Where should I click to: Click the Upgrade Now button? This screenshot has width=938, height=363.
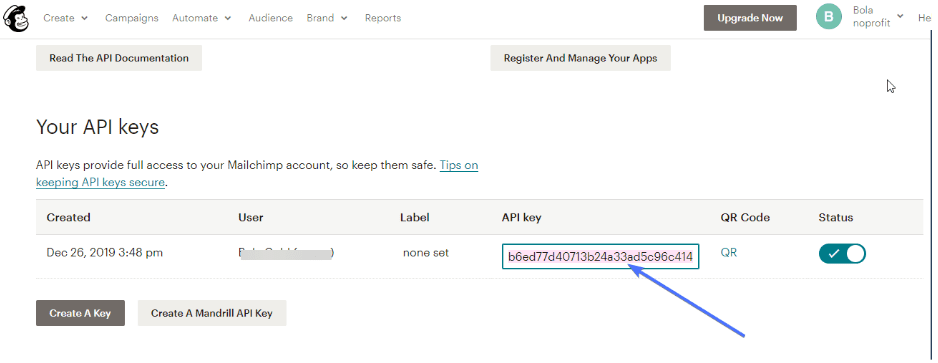tap(750, 18)
